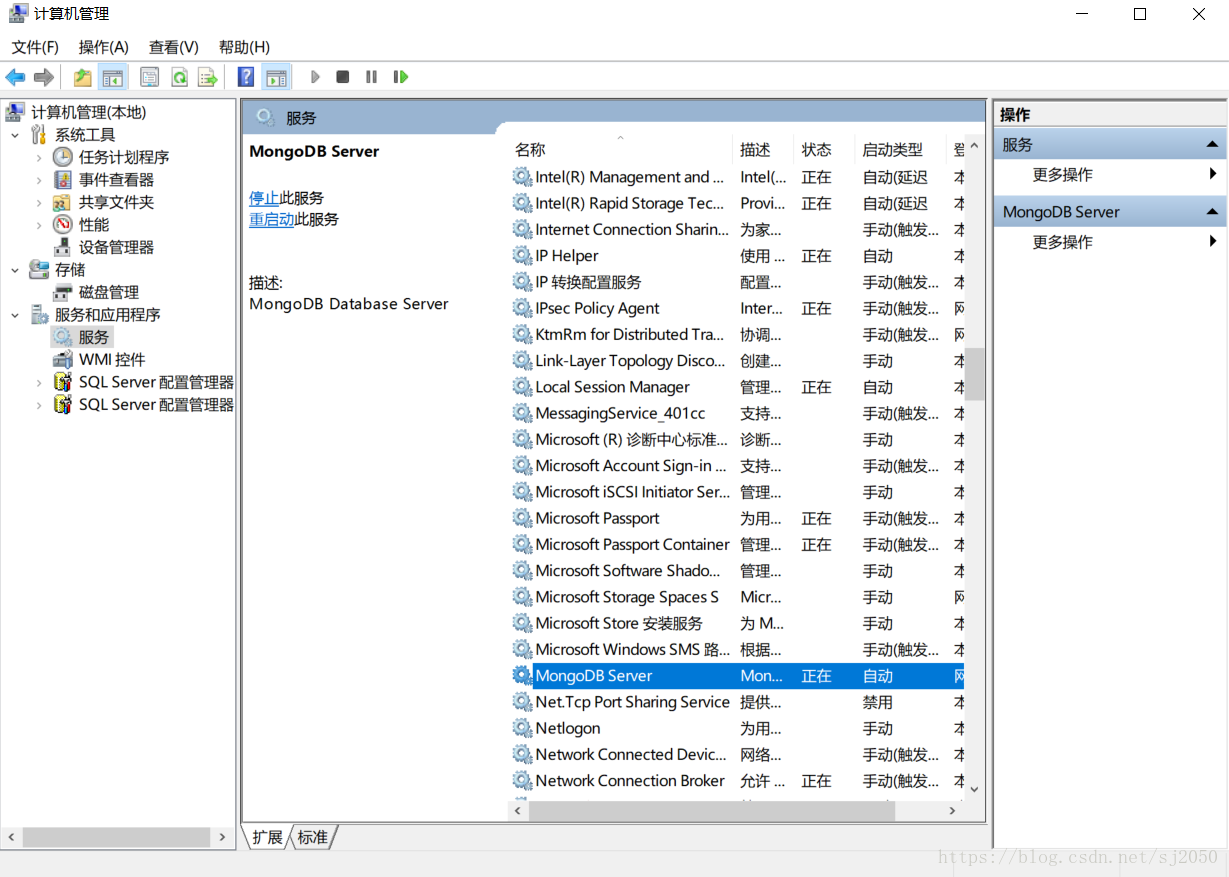Viewport: 1229px width, 877px height.
Task: Open the 操作(A) menu
Action: pos(104,47)
